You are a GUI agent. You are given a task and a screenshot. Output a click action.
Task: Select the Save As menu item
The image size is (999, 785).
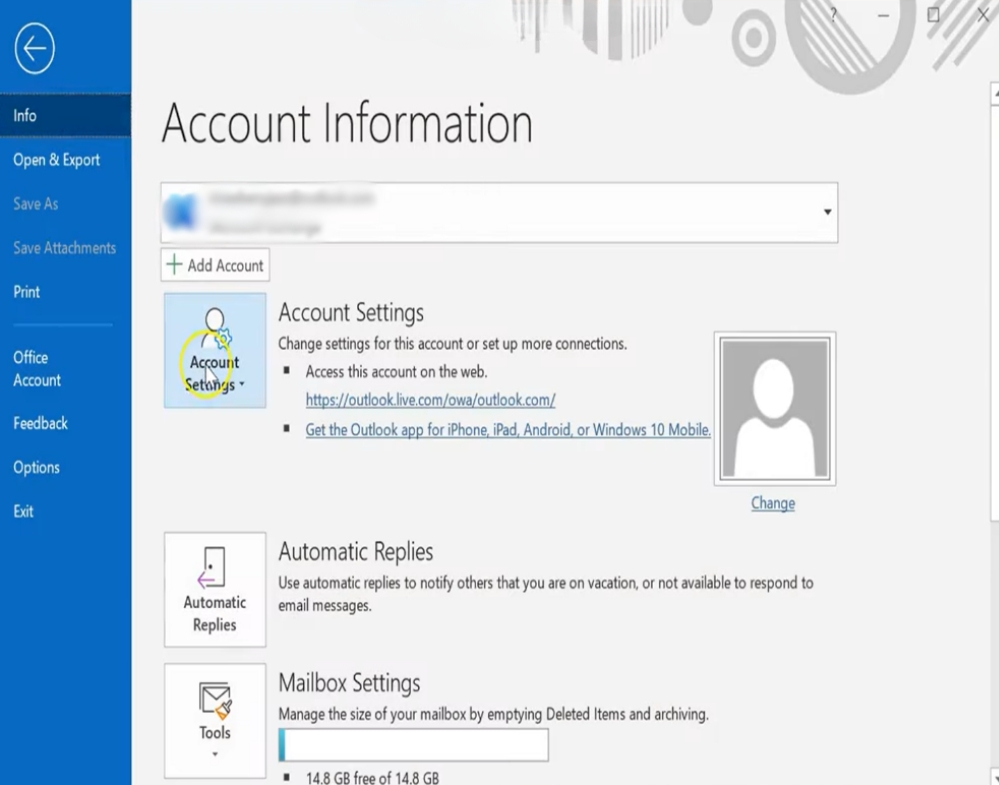tap(66, 204)
